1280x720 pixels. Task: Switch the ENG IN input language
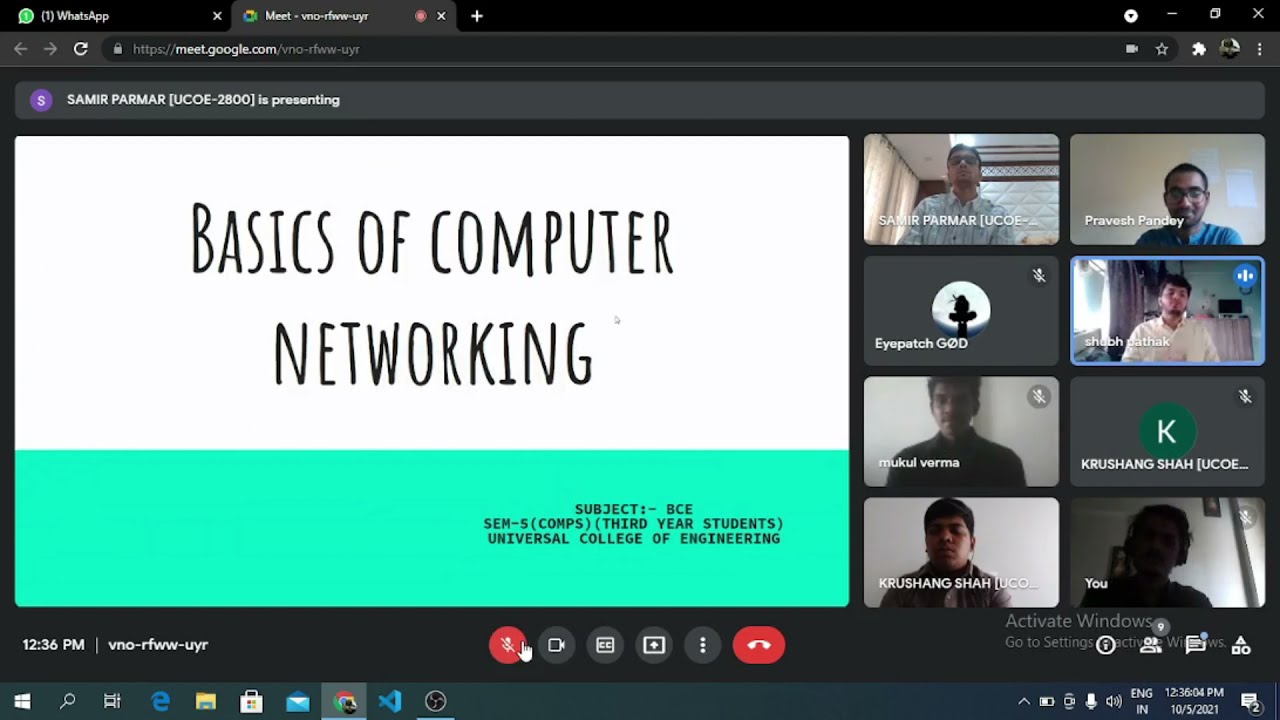click(1142, 702)
